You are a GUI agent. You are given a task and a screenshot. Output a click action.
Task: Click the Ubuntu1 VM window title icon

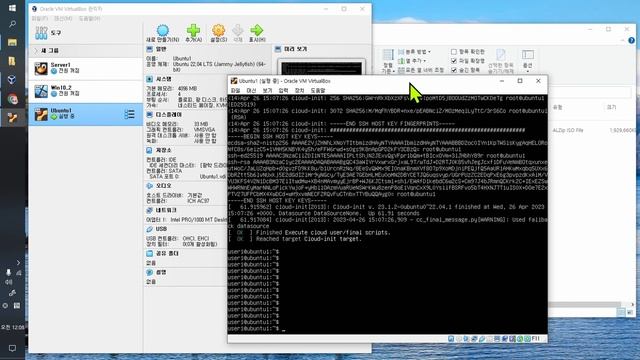pyautogui.click(x=234, y=81)
